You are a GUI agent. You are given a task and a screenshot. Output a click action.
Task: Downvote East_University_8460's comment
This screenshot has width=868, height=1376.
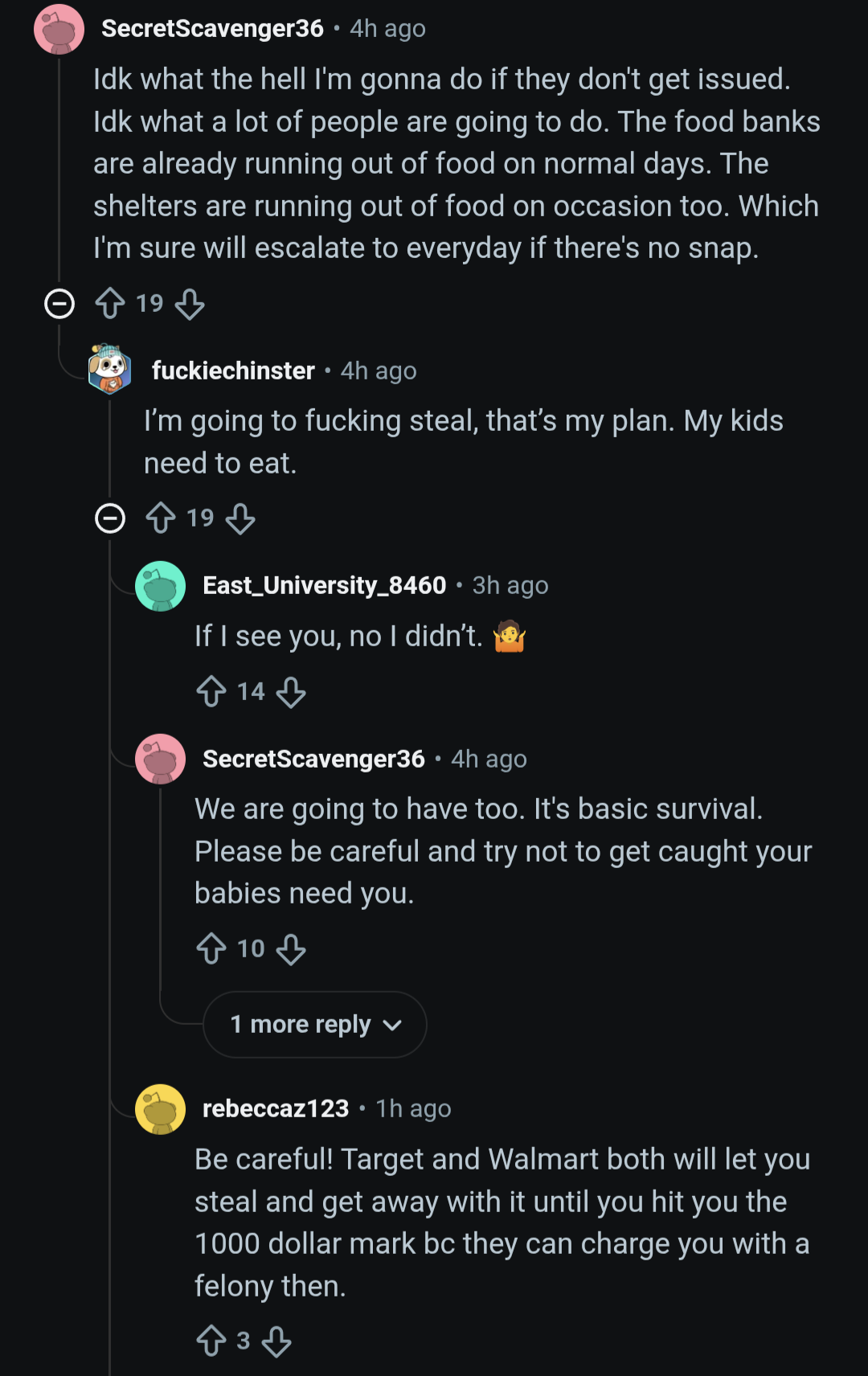tap(291, 692)
